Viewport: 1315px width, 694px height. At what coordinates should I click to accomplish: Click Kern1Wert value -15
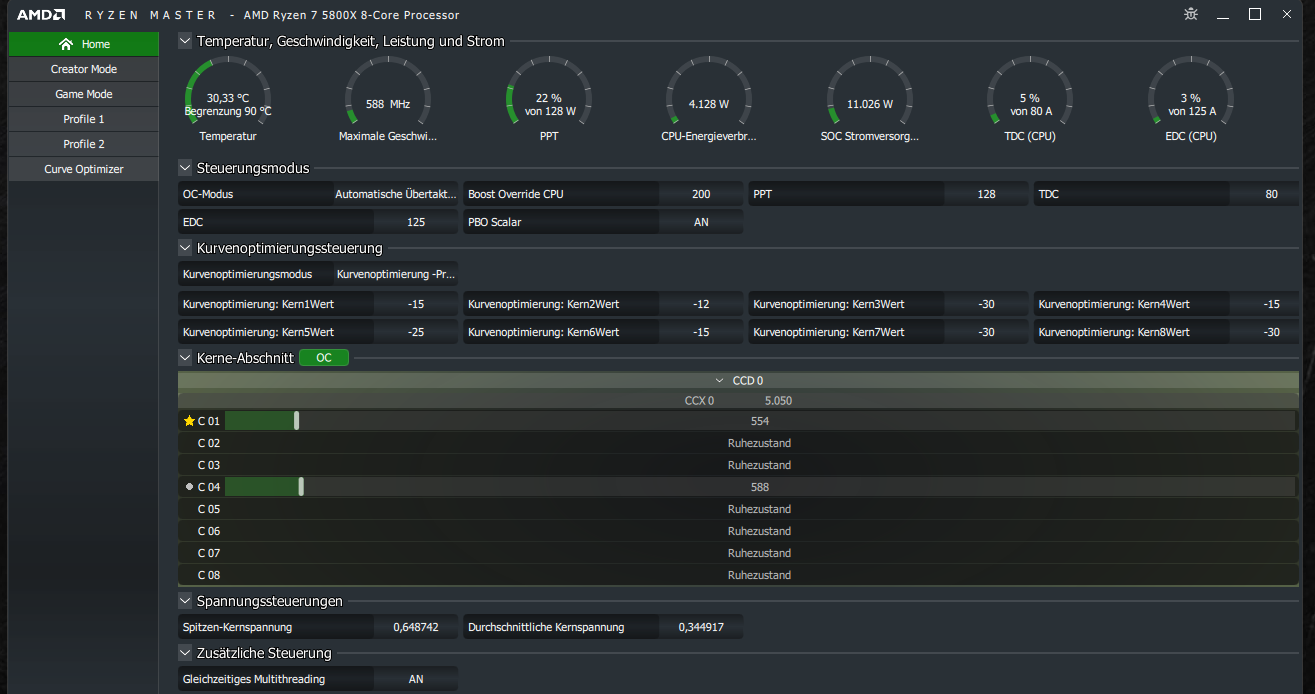pyautogui.click(x=416, y=304)
